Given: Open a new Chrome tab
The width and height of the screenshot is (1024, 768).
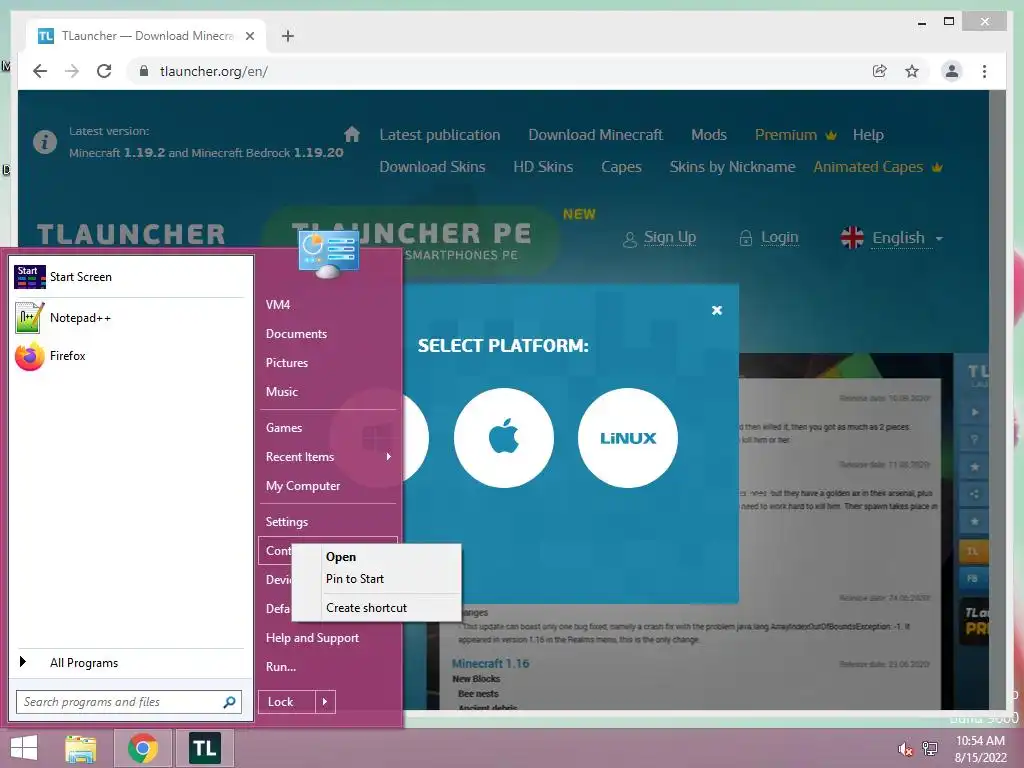Looking at the screenshot, I should pos(288,36).
